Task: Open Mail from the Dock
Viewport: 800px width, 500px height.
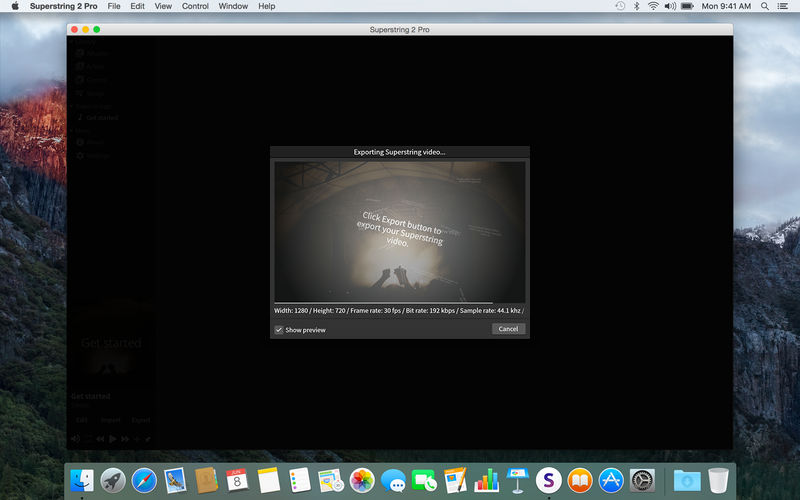Action: (x=175, y=480)
